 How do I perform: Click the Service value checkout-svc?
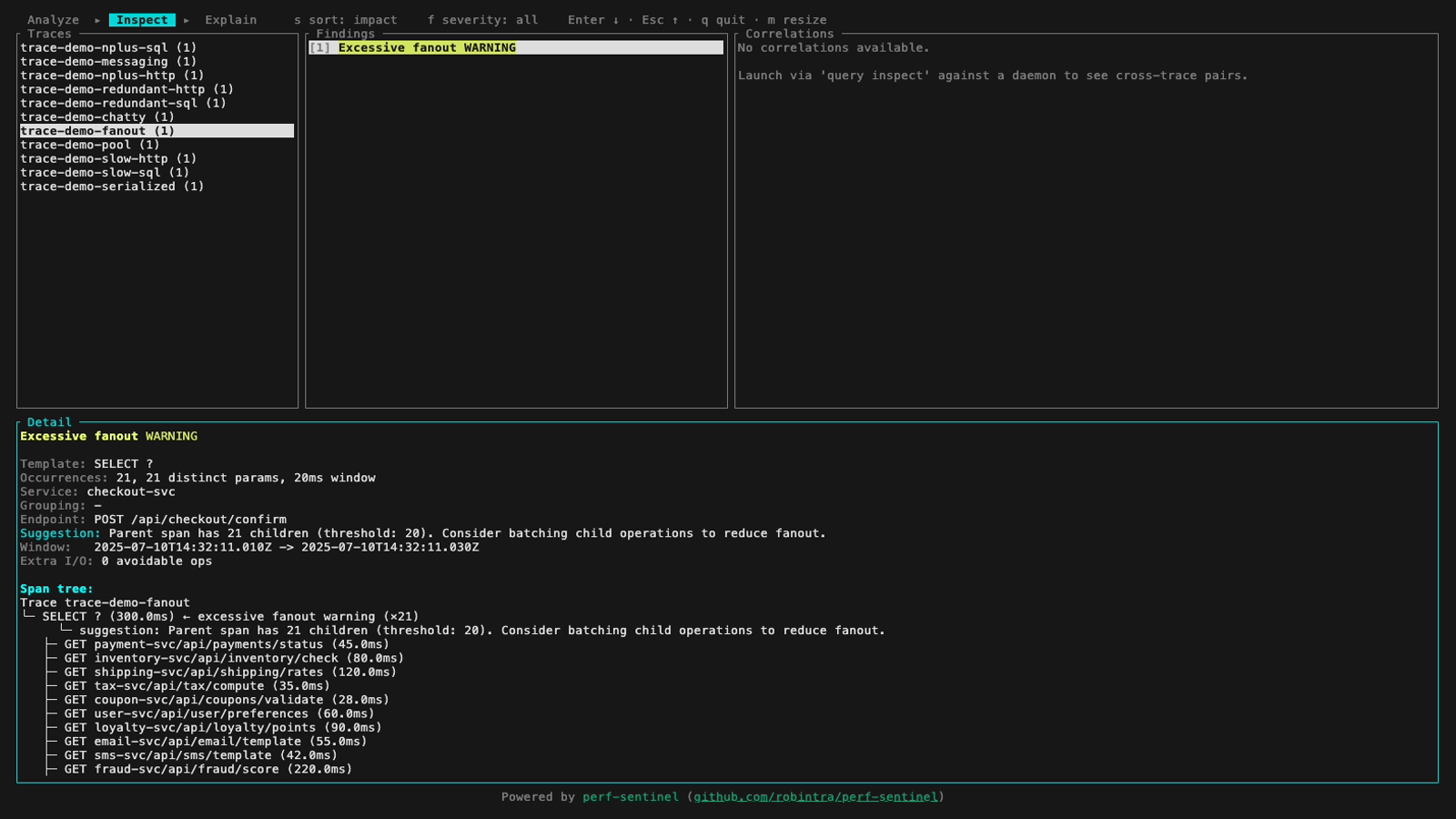tap(131, 492)
